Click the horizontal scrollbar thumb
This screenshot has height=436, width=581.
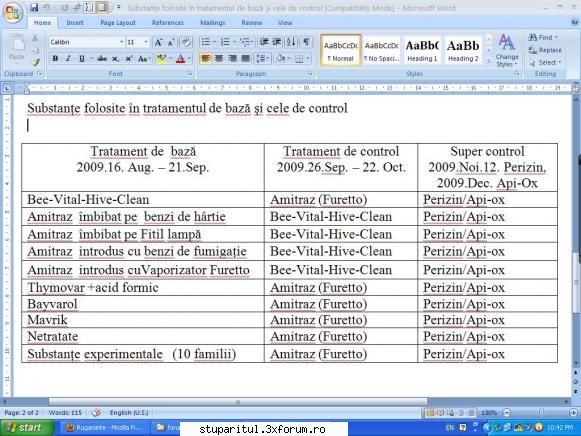(x=238, y=402)
